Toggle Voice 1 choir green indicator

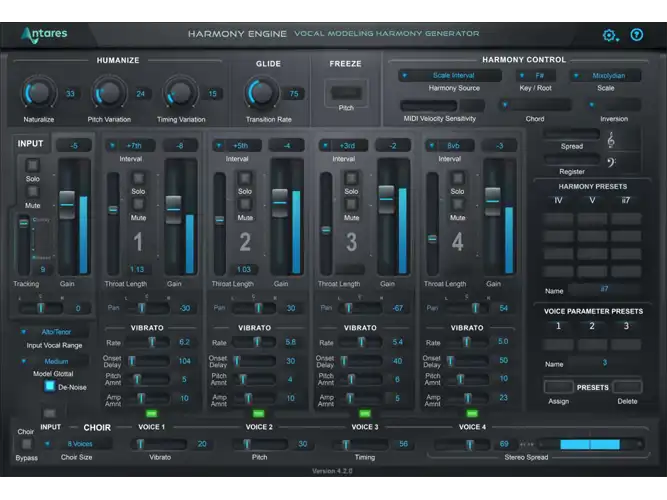(x=151, y=413)
